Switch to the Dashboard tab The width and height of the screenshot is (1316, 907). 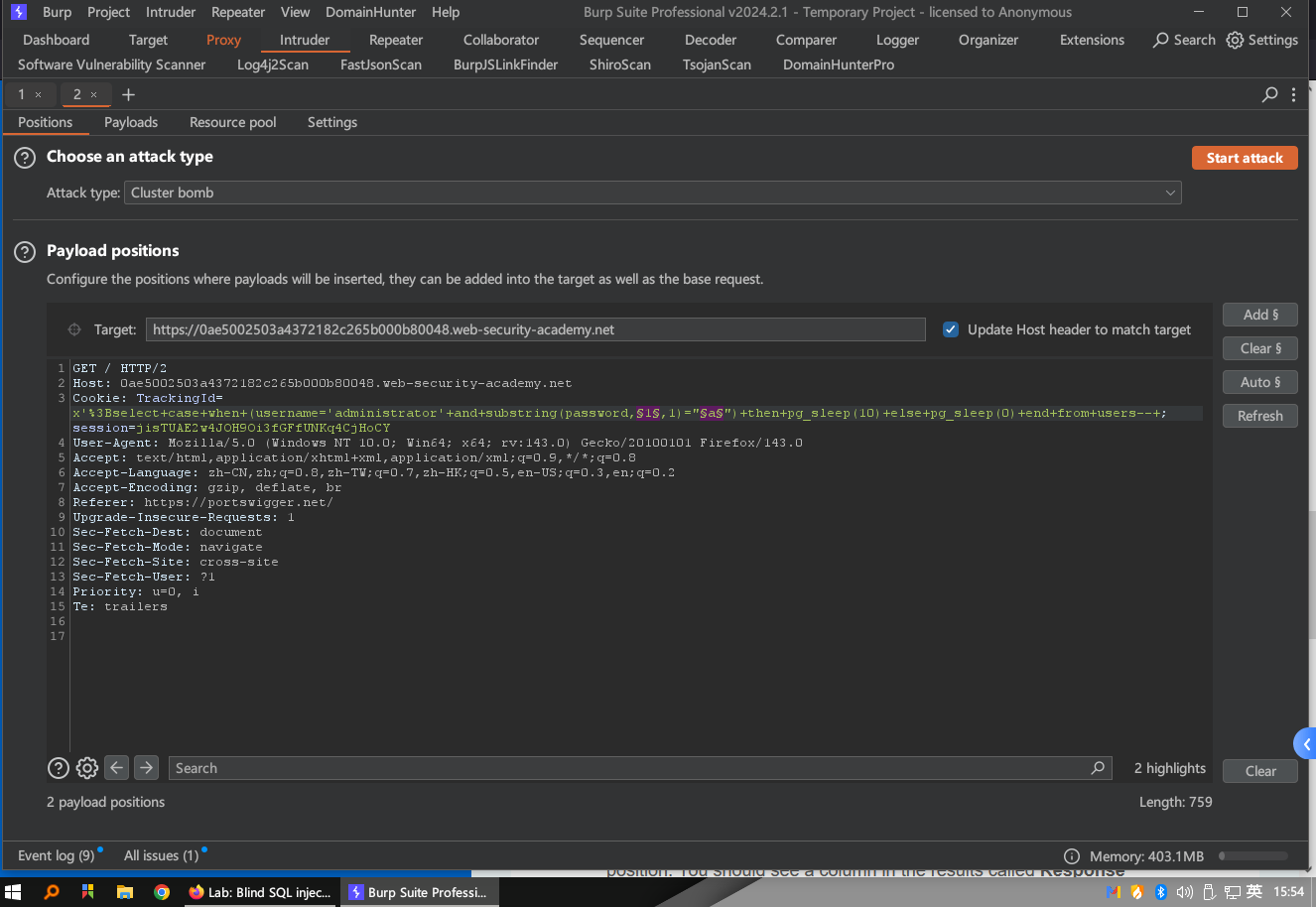[57, 40]
